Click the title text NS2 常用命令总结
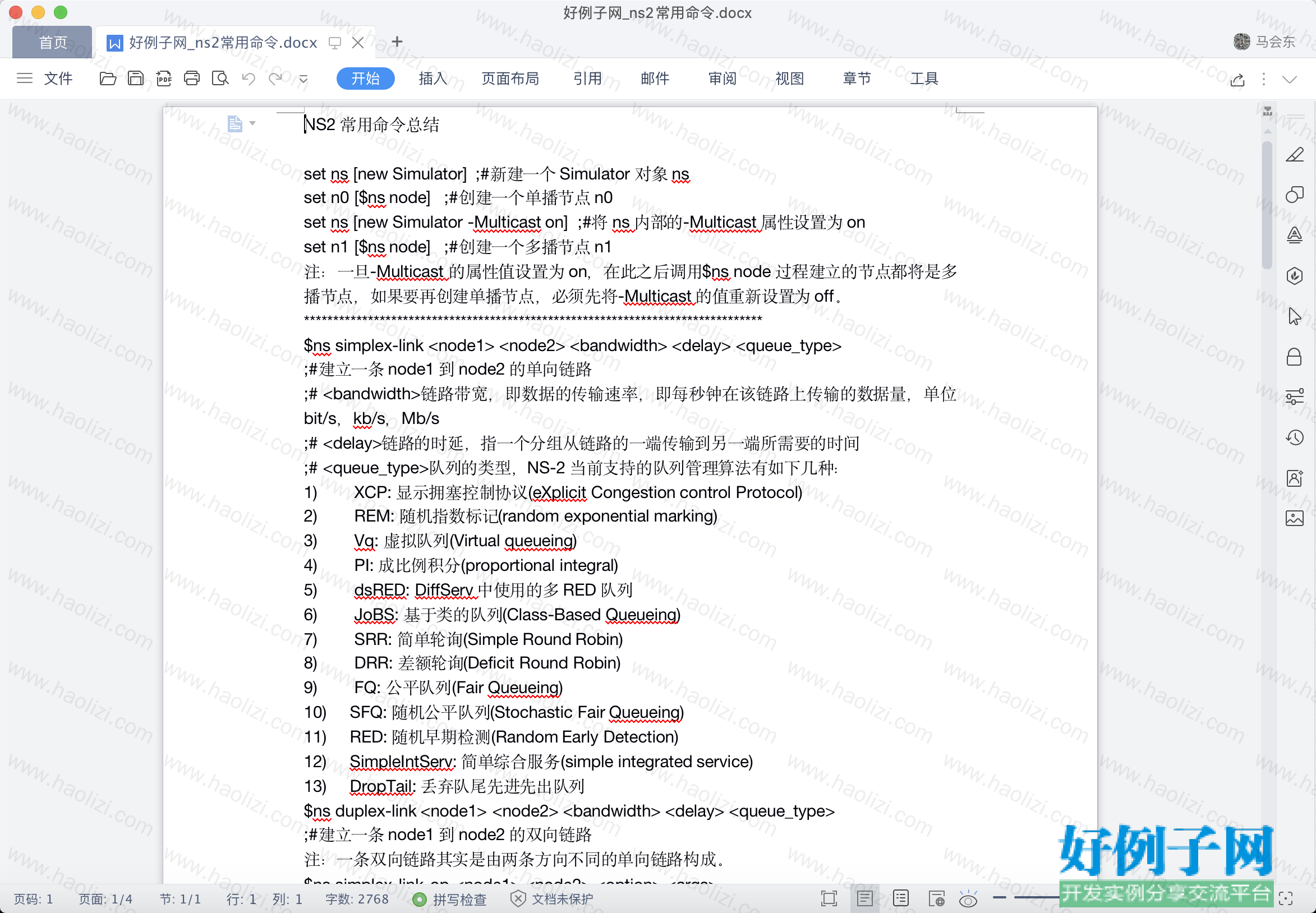Viewport: 1316px width, 913px height. pyautogui.click(x=371, y=124)
